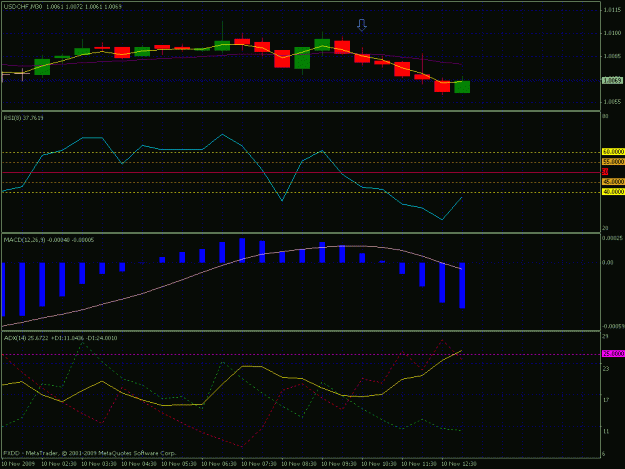Click the 10 Nov 05:30 time label

point(179,464)
